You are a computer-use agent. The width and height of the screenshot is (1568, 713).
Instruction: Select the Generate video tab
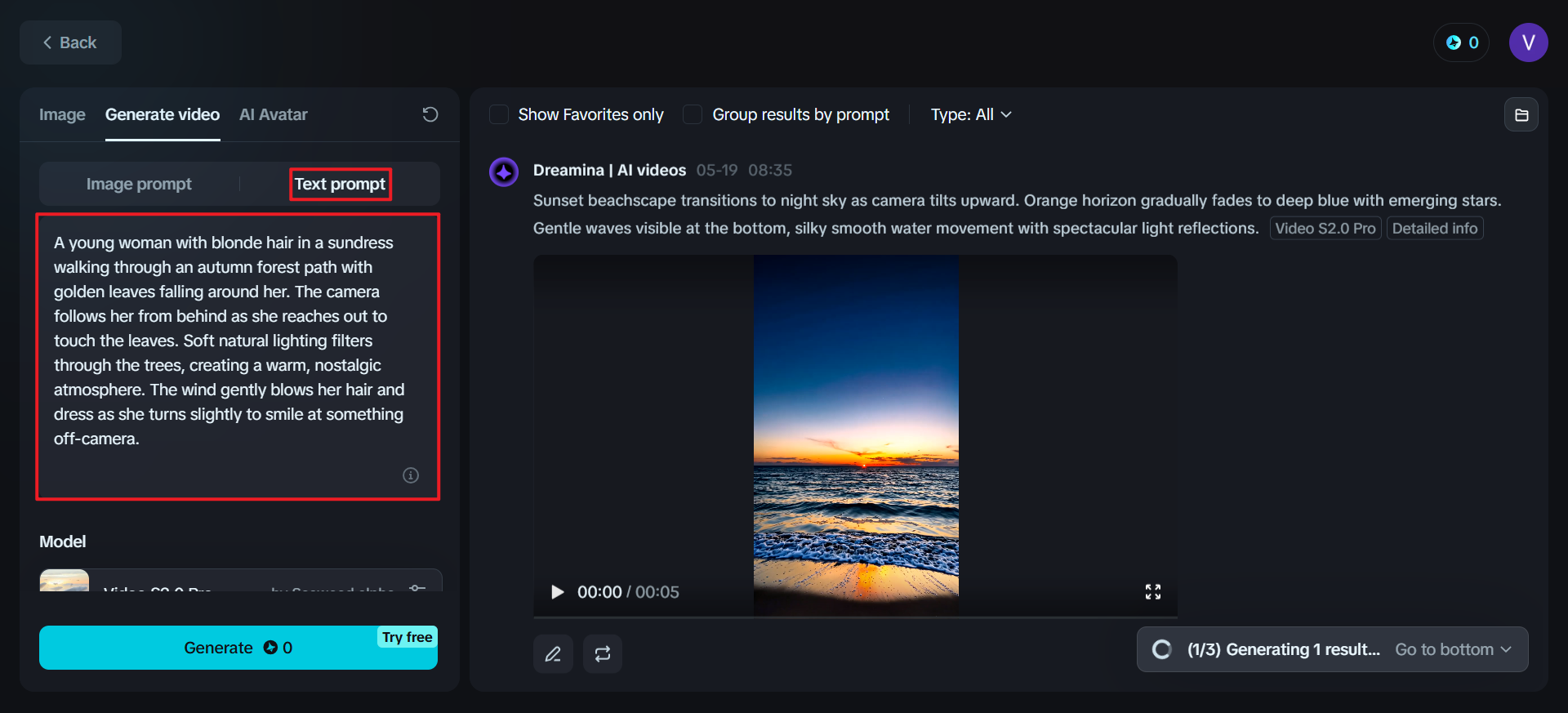[163, 114]
